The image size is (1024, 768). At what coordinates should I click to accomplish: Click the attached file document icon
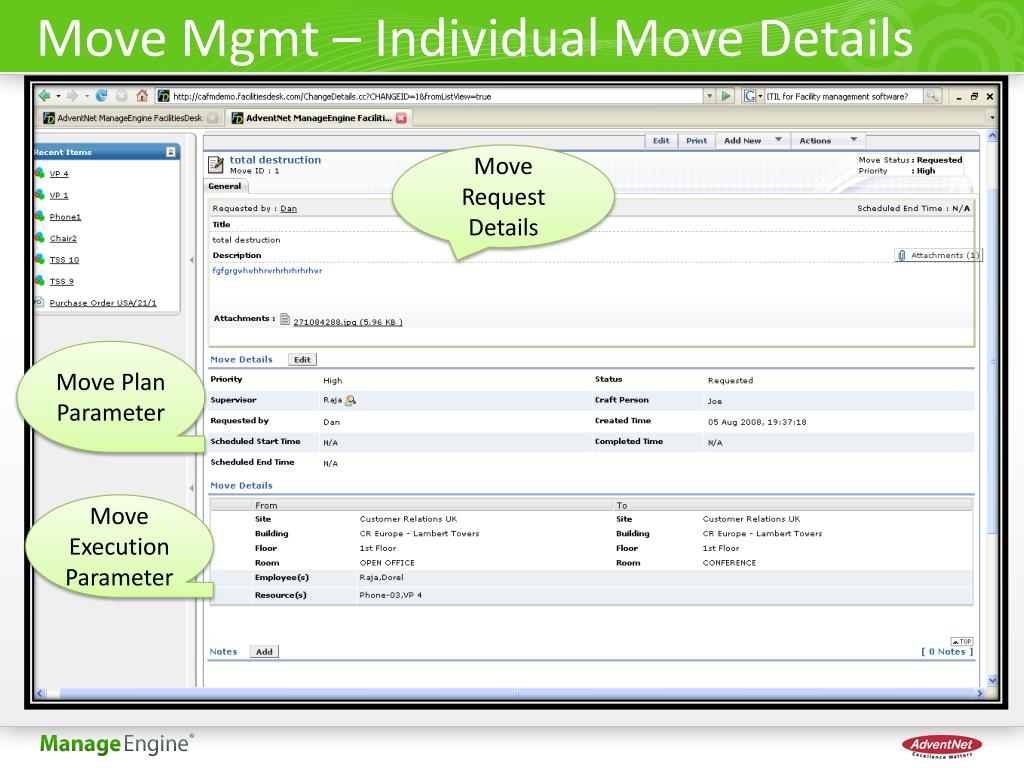coord(285,319)
